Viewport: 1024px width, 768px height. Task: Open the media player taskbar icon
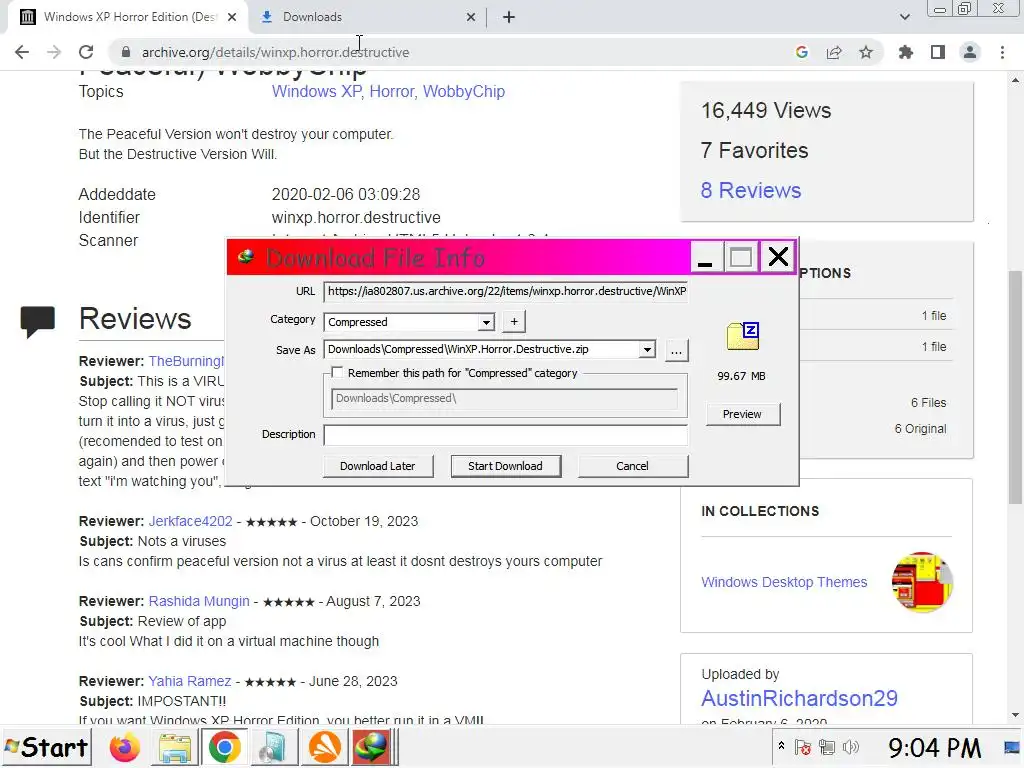[275, 747]
